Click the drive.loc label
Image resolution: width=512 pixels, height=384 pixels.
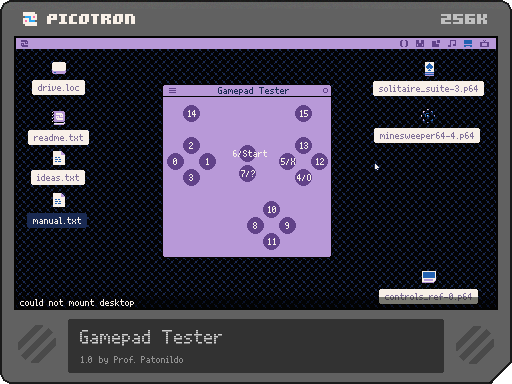pos(58,88)
